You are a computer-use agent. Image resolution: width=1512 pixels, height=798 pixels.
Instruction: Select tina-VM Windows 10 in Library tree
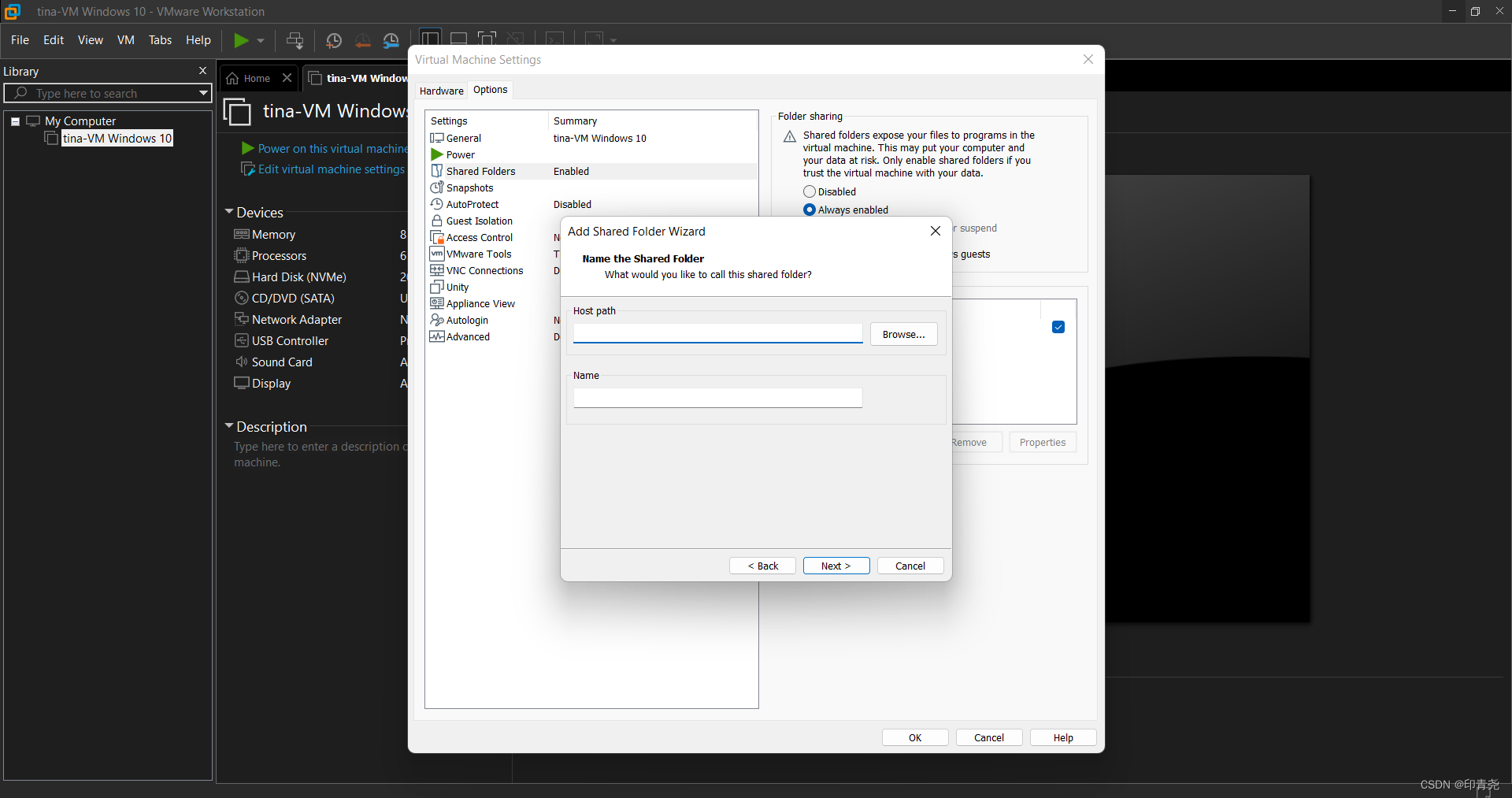[x=117, y=138]
